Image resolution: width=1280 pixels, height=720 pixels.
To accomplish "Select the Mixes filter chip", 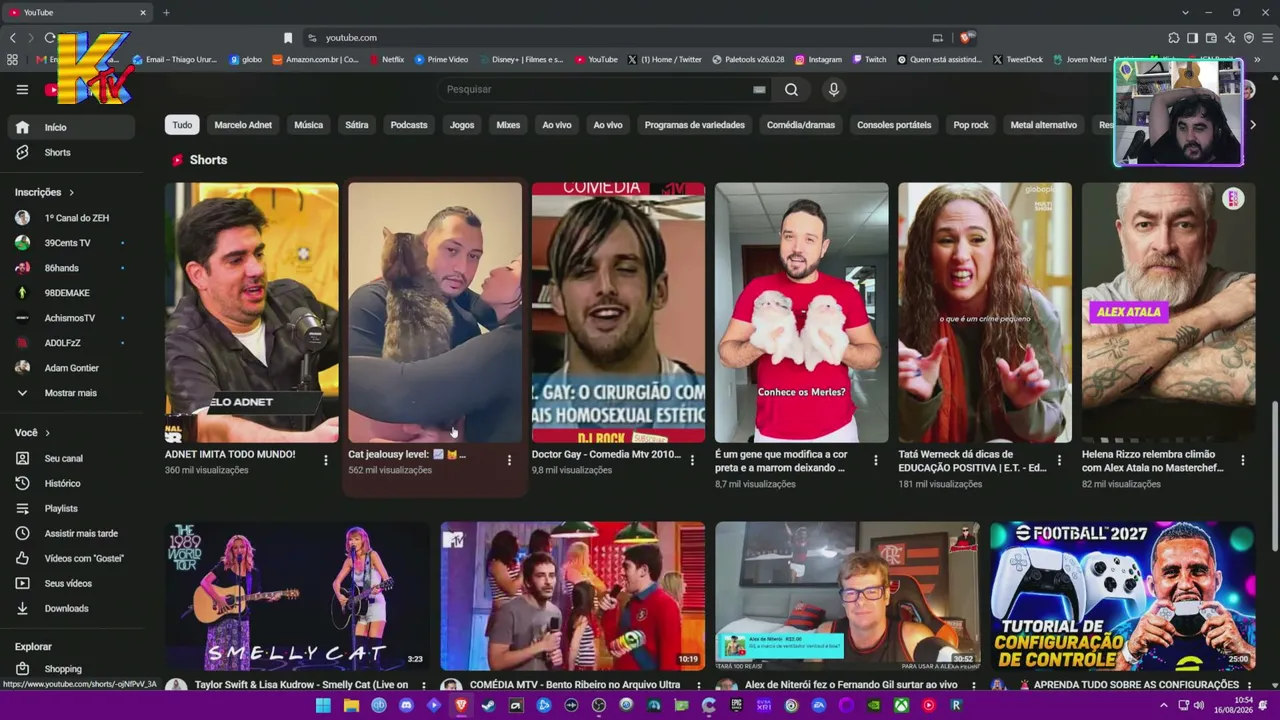I will click(x=508, y=125).
